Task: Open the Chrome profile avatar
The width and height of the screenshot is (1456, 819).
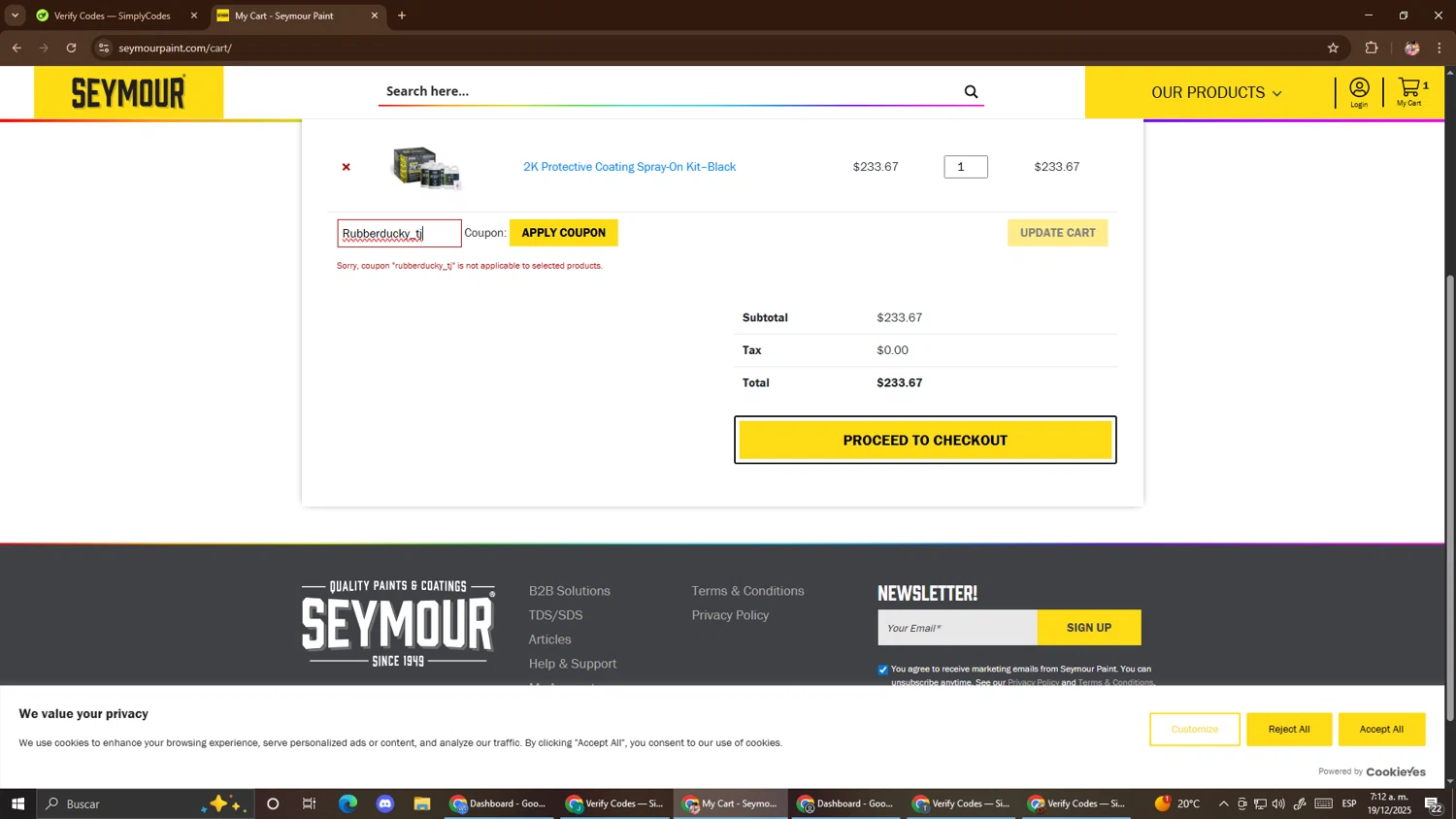Action: tap(1411, 48)
